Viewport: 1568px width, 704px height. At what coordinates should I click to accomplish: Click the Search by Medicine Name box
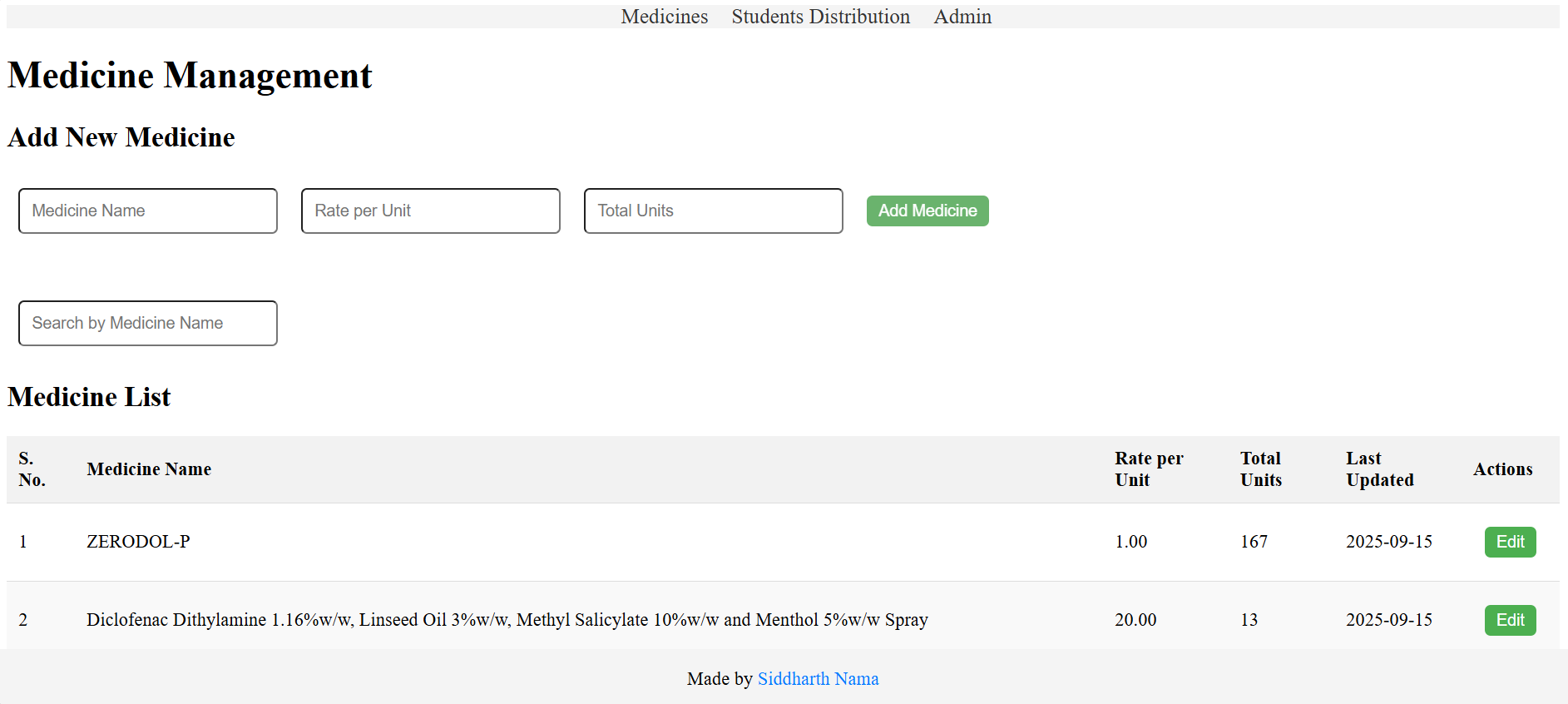point(148,323)
